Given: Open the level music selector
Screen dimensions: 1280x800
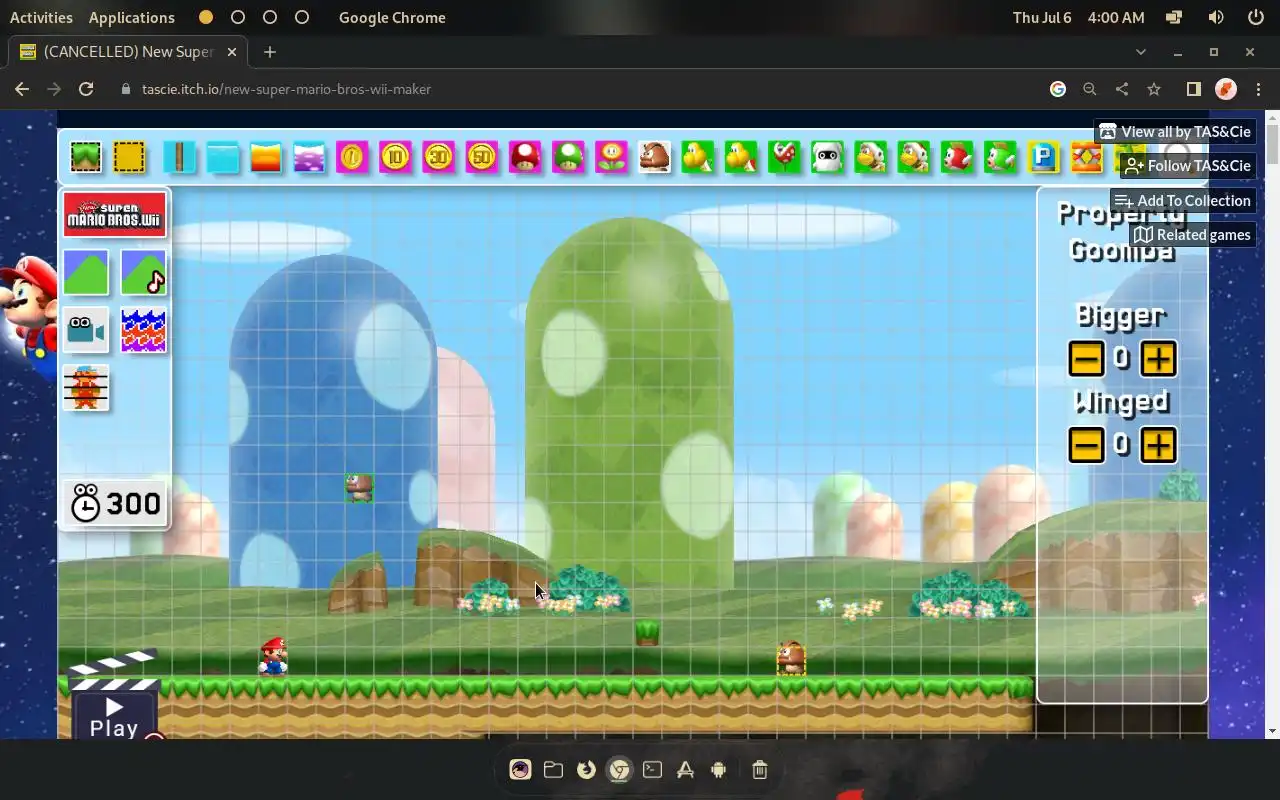Looking at the screenshot, I should (143, 273).
